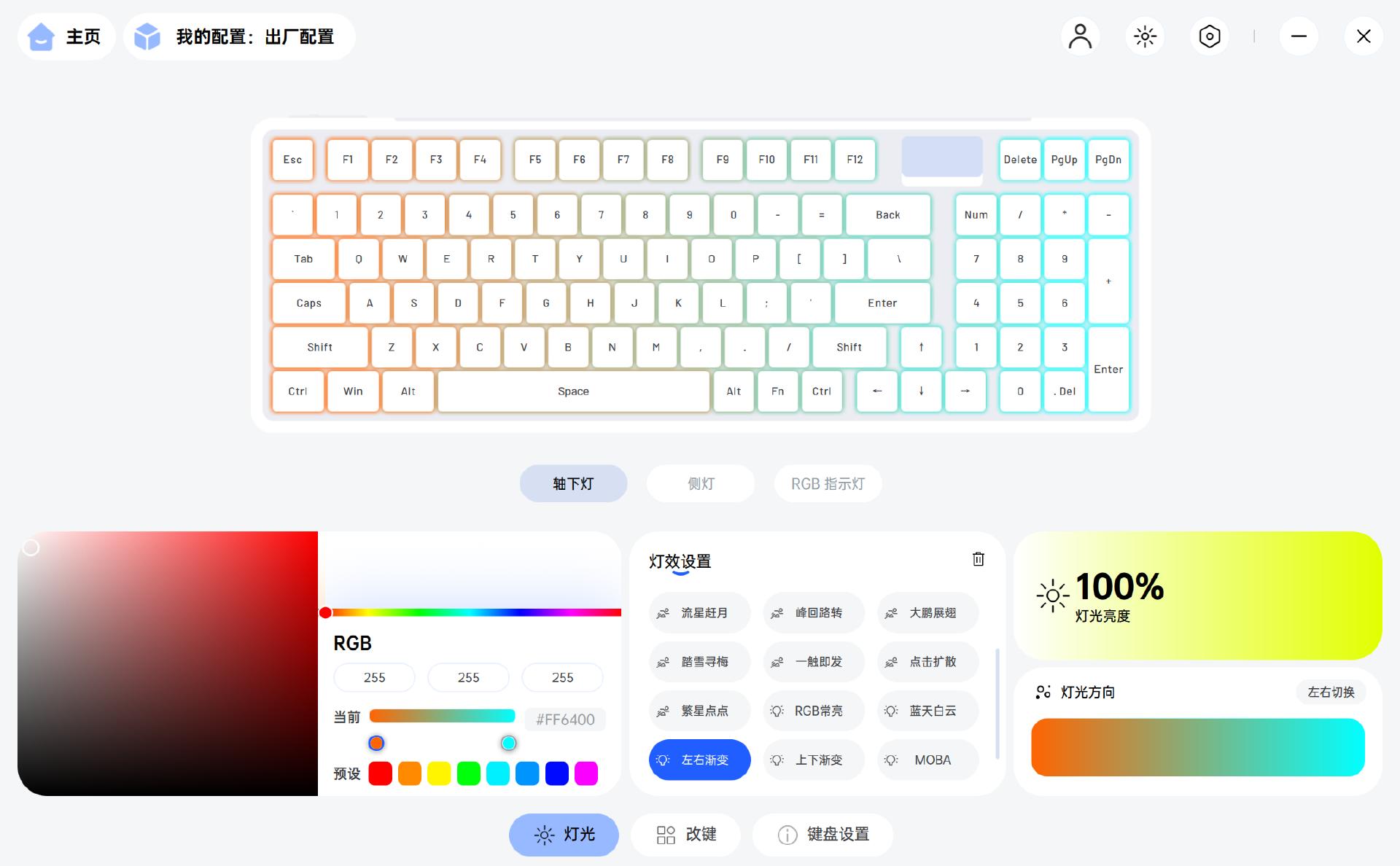The height and width of the screenshot is (866, 1400).
Task: Click the cyan gradient stop handle
Action: point(508,743)
